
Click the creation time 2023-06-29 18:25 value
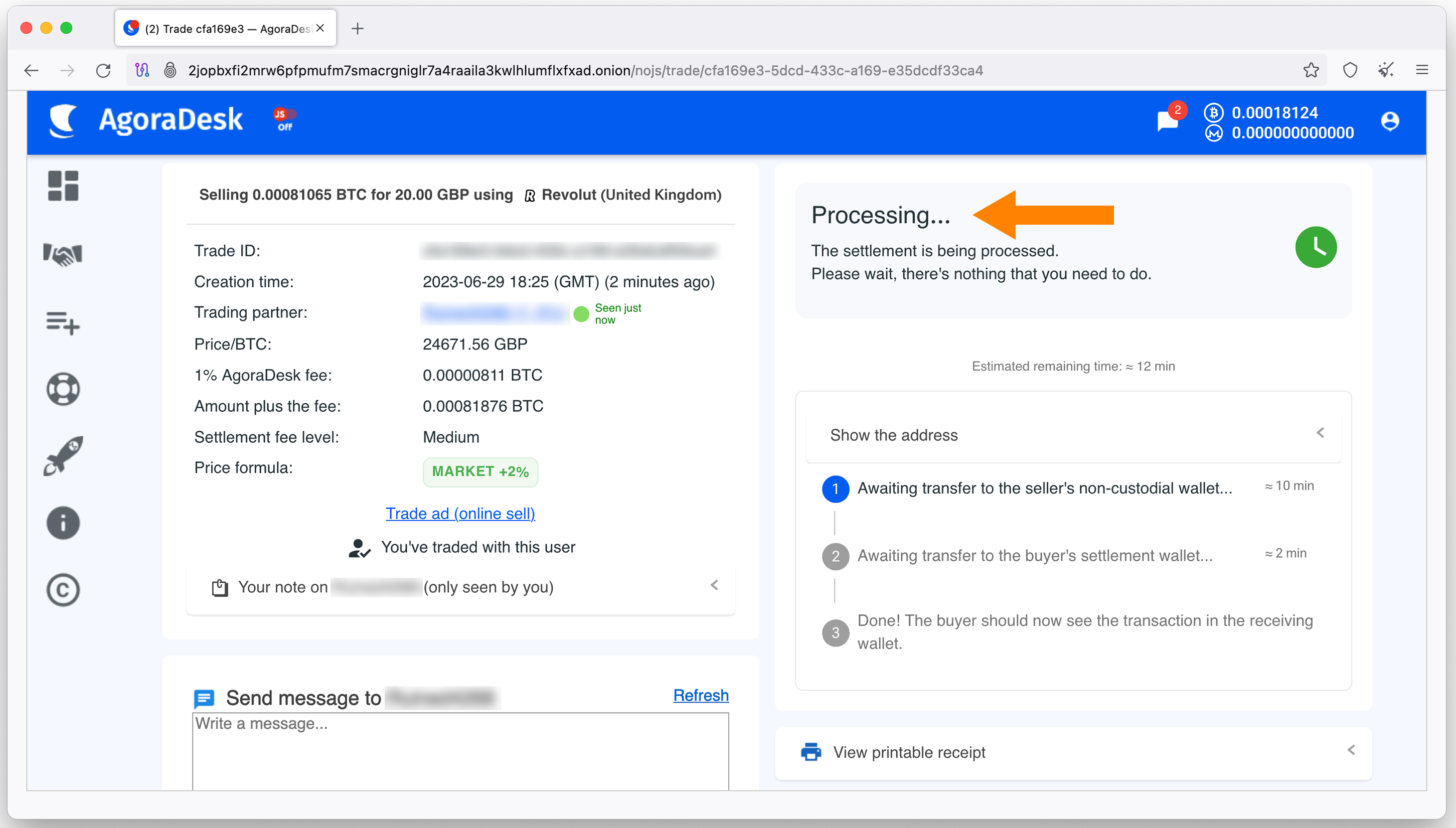click(569, 282)
